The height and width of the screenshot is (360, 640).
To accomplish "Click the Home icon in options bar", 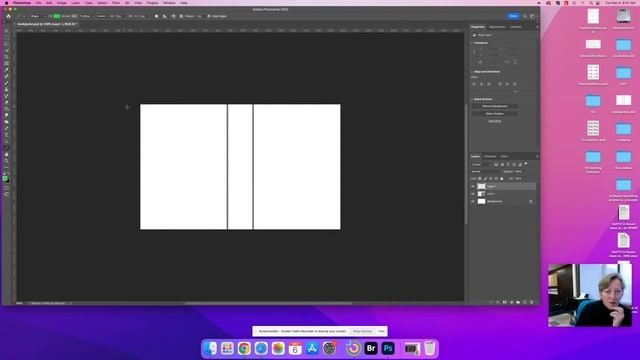I will [x=8, y=16].
